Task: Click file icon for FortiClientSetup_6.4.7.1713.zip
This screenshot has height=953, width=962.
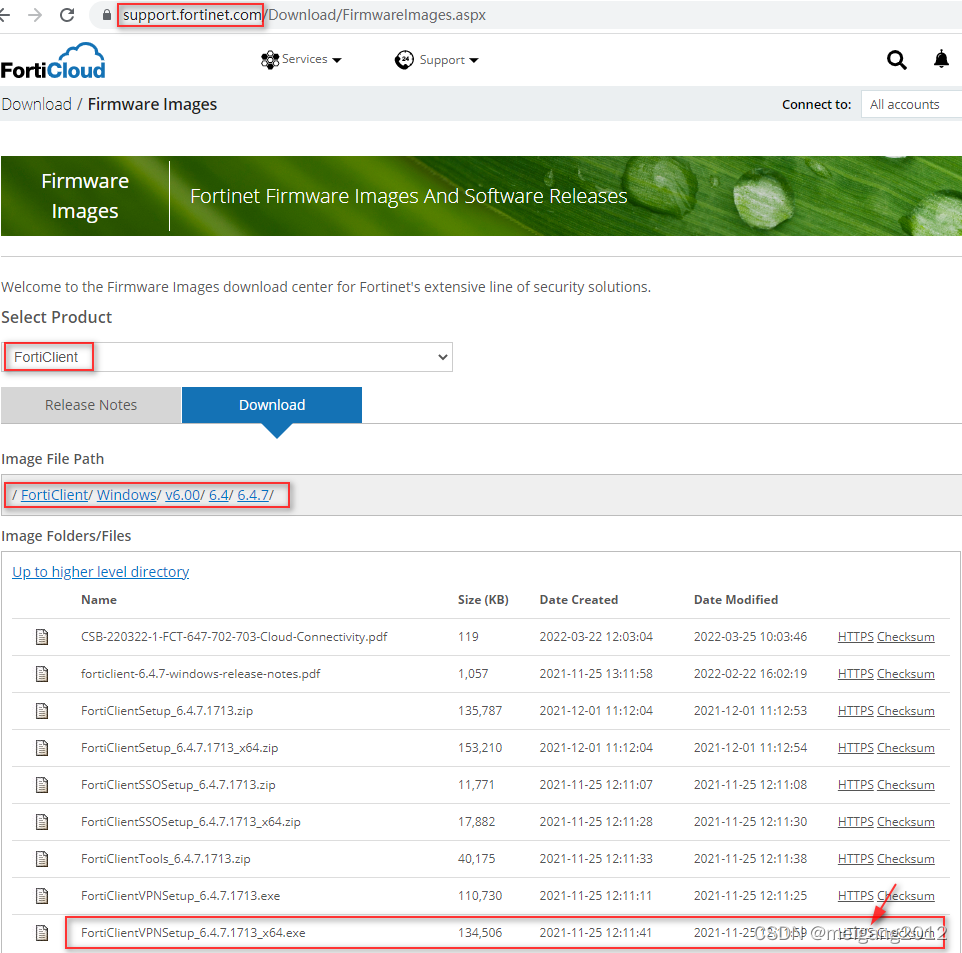Action: pyautogui.click(x=42, y=711)
